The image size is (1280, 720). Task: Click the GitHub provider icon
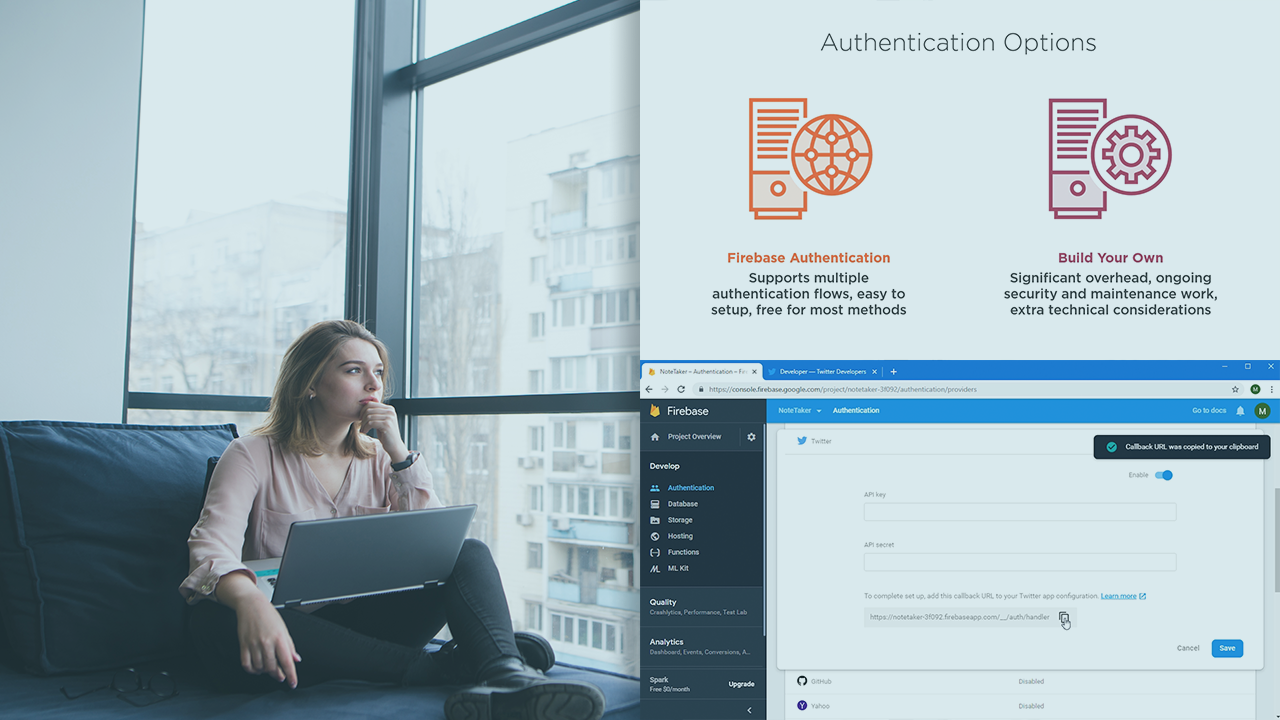[802, 681]
